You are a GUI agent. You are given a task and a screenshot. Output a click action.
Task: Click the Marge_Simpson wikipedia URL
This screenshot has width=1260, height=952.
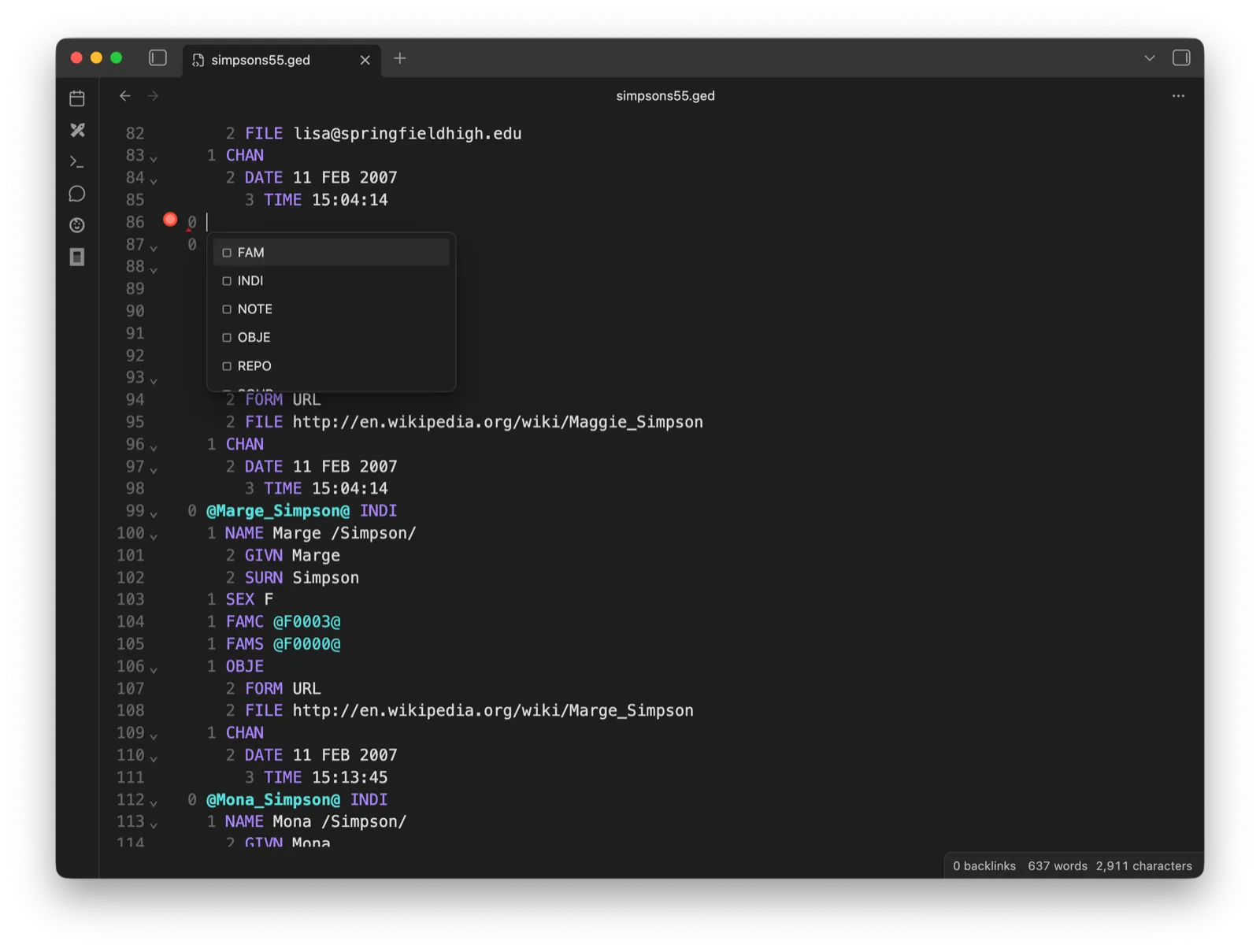click(493, 711)
